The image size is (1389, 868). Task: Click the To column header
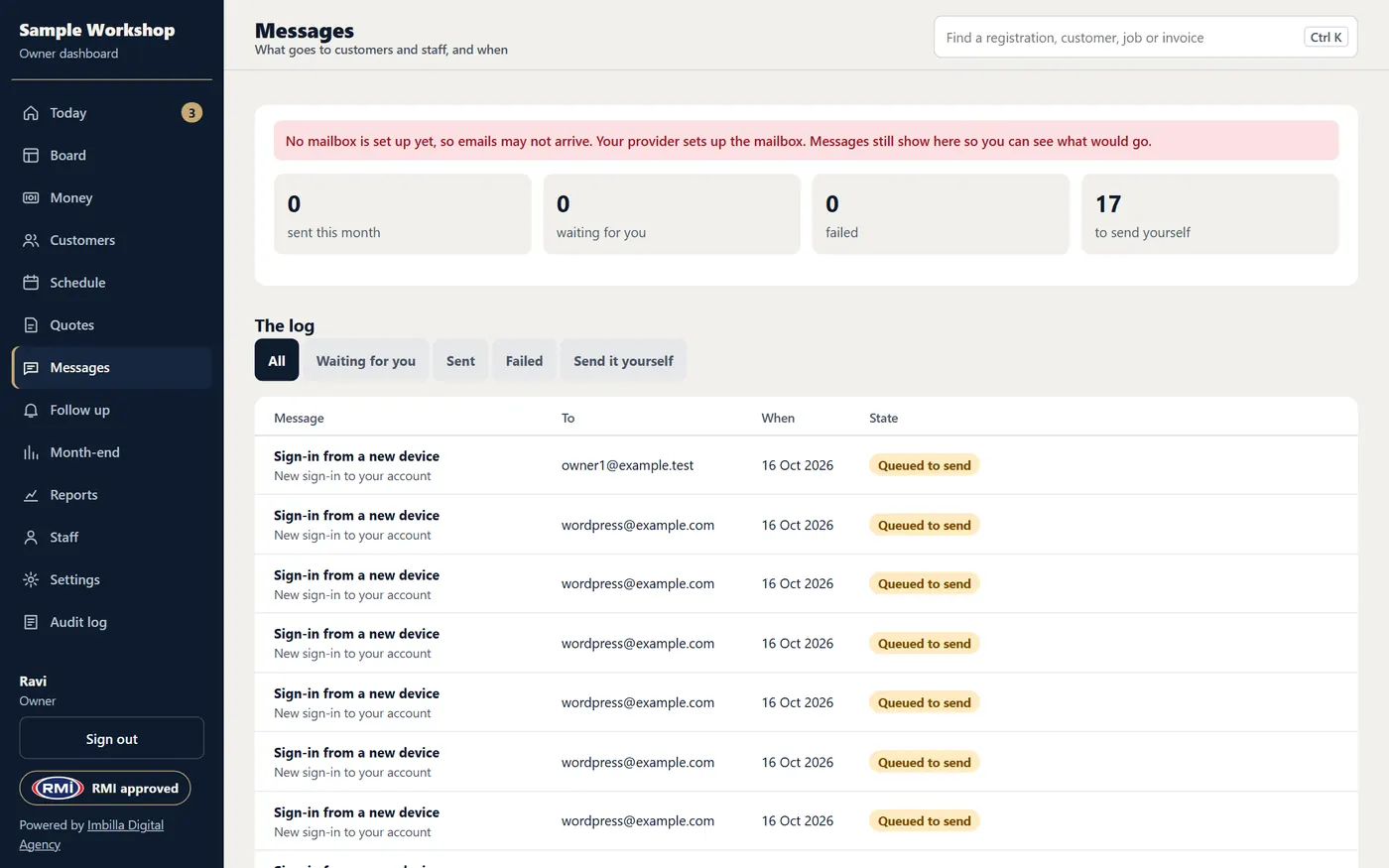pyautogui.click(x=568, y=419)
